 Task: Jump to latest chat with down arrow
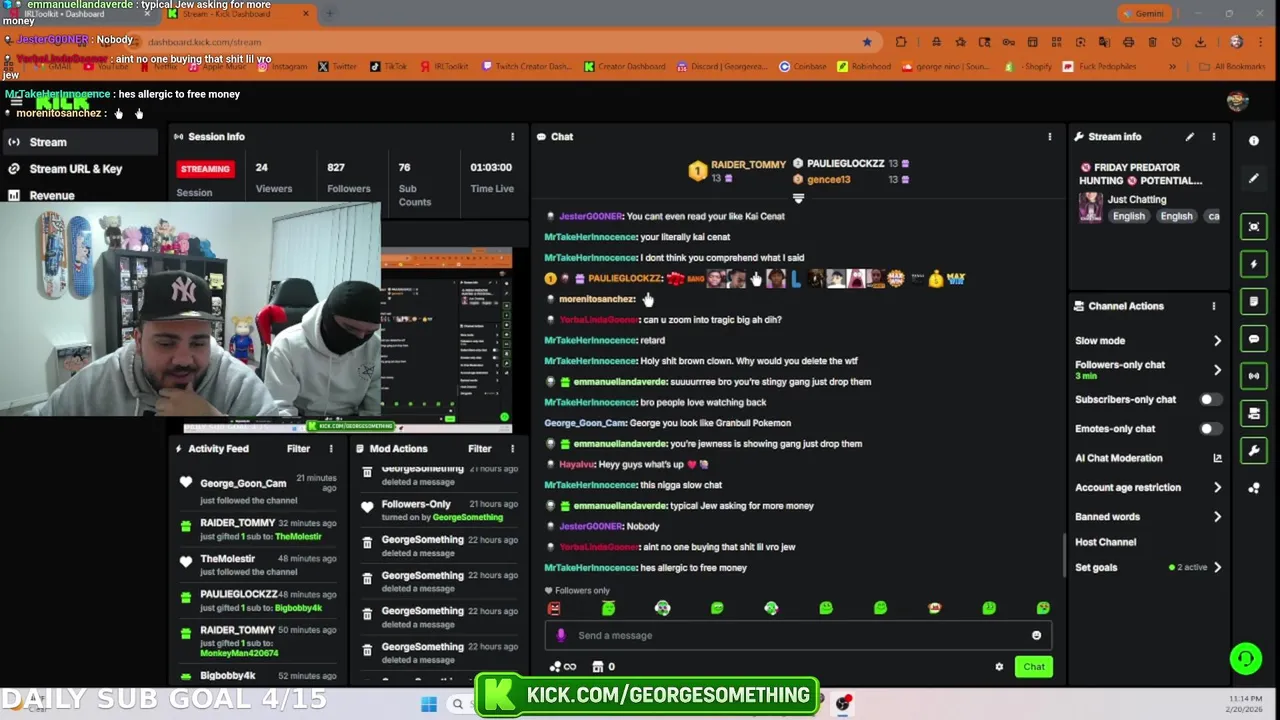(798, 198)
